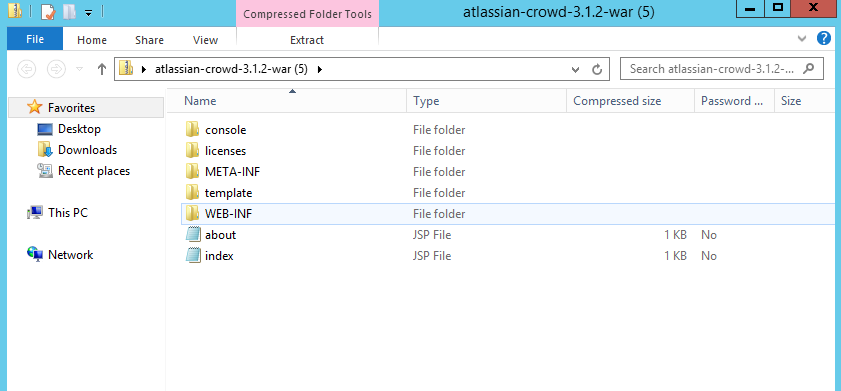This screenshot has height=391, width=841.
Task: Switch to the Share ribbon tab
Action: coord(149,40)
